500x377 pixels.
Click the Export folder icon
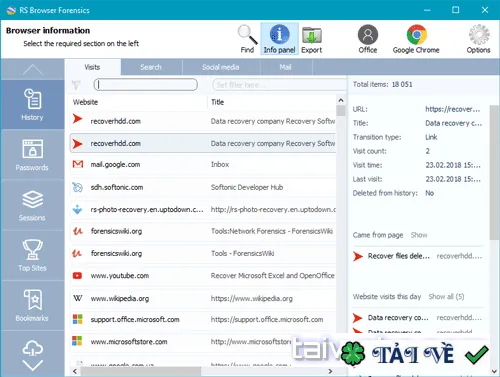pyautogui.click(x=312, y=39)
